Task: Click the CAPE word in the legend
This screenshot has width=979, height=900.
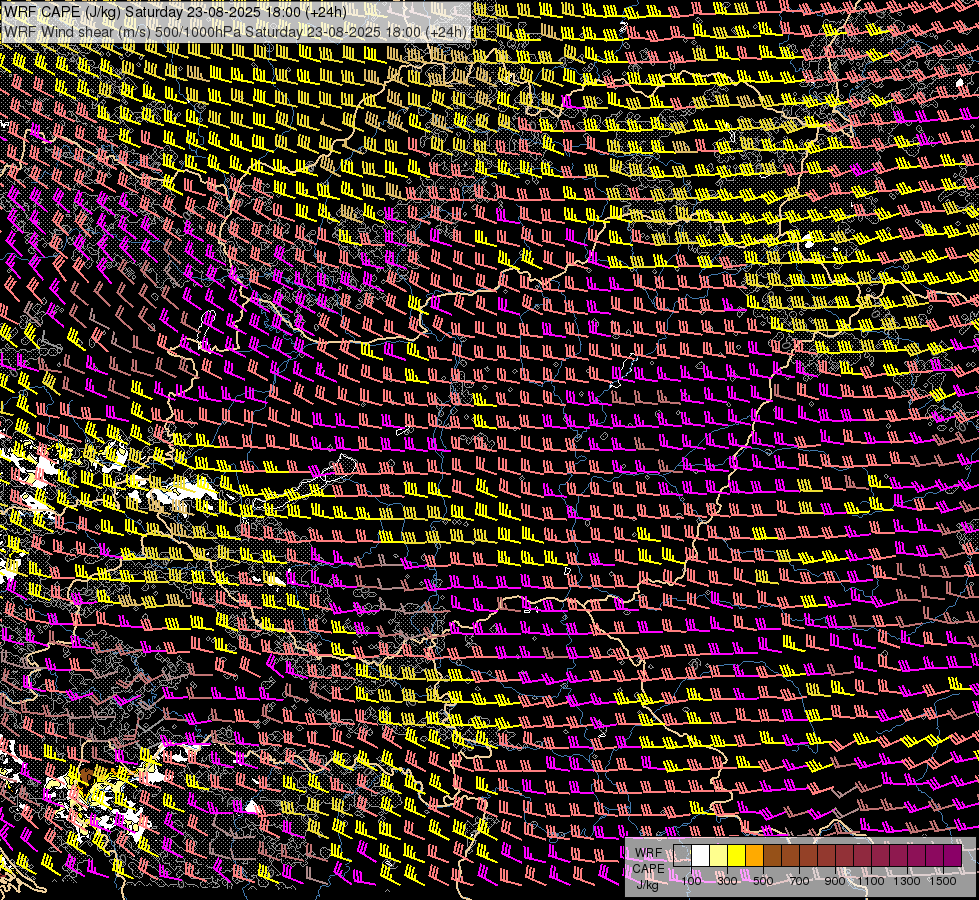Action: [x=649, y=869]
